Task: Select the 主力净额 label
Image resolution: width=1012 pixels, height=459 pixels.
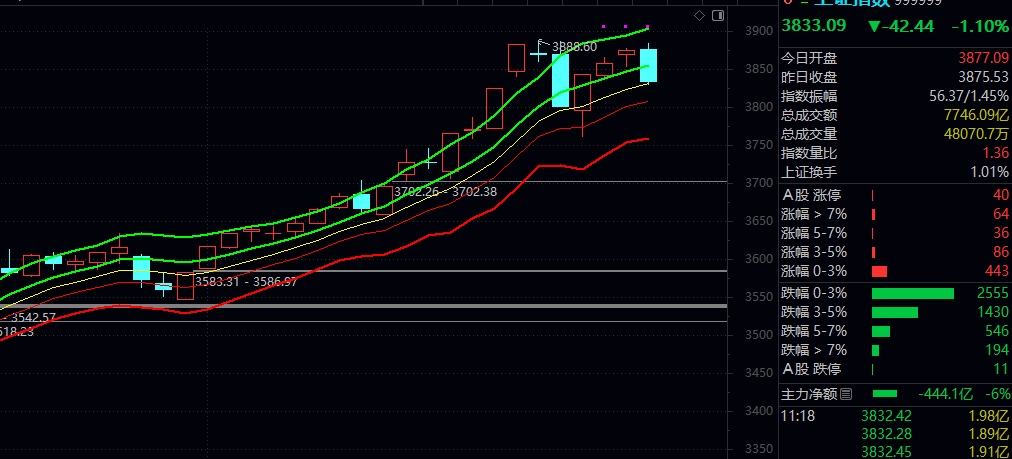Action: click(x=809, y=394)
